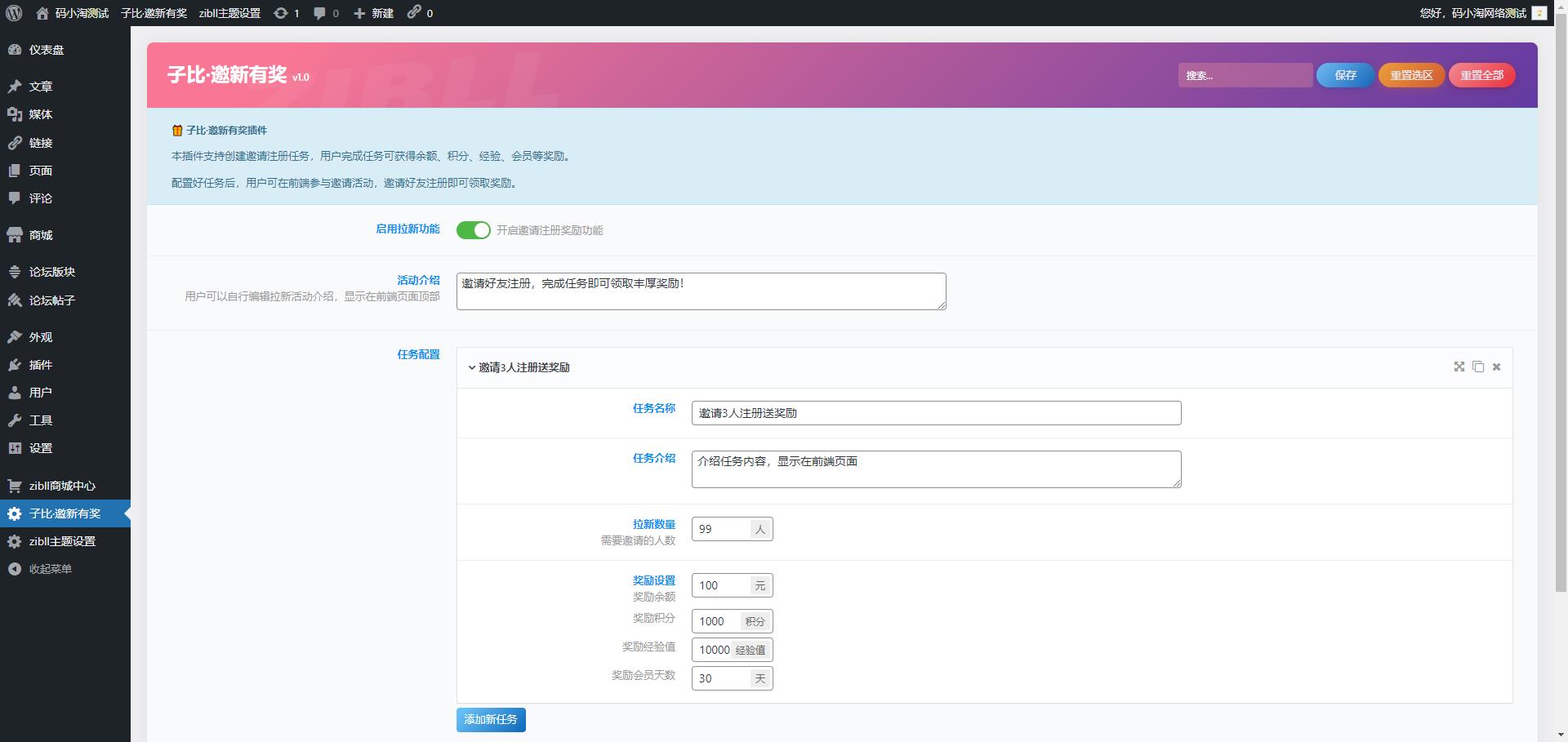Open 子比邀新有奖 in the top admin bar
Viewport: 1568px width, 742px height.
click(x=154, y=13)
